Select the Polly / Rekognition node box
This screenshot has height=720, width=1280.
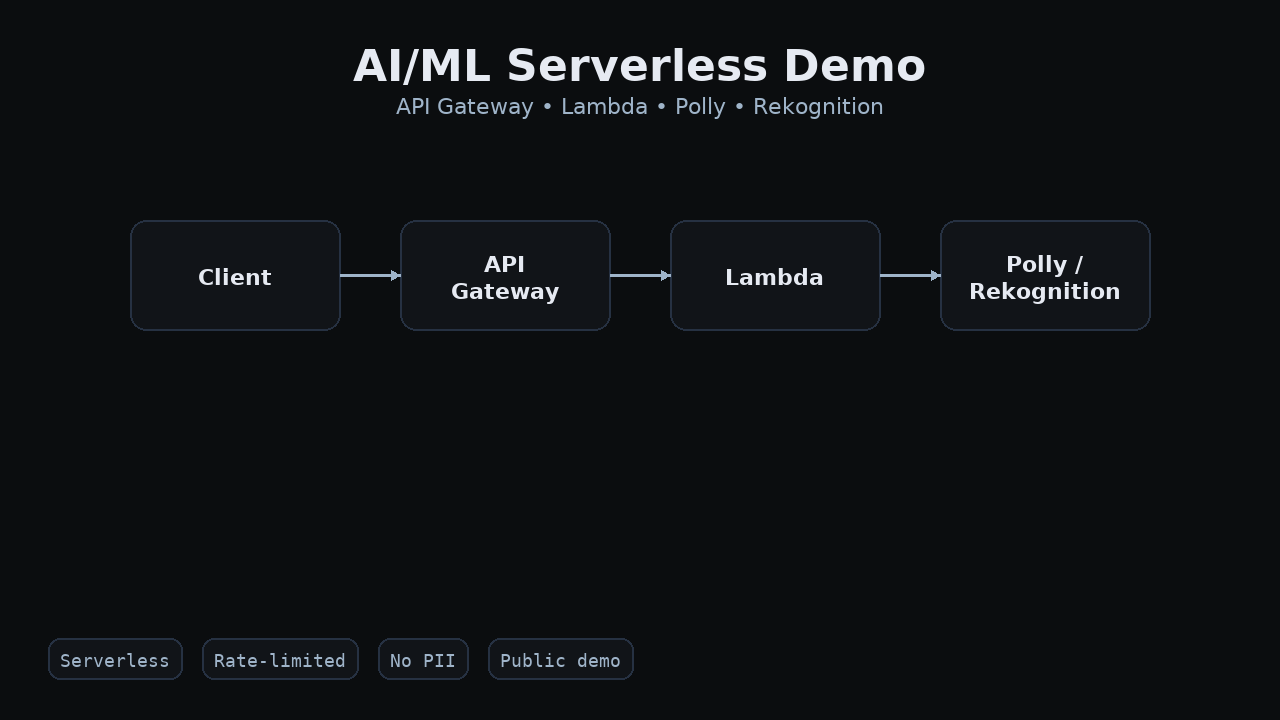click(1045, 276)
